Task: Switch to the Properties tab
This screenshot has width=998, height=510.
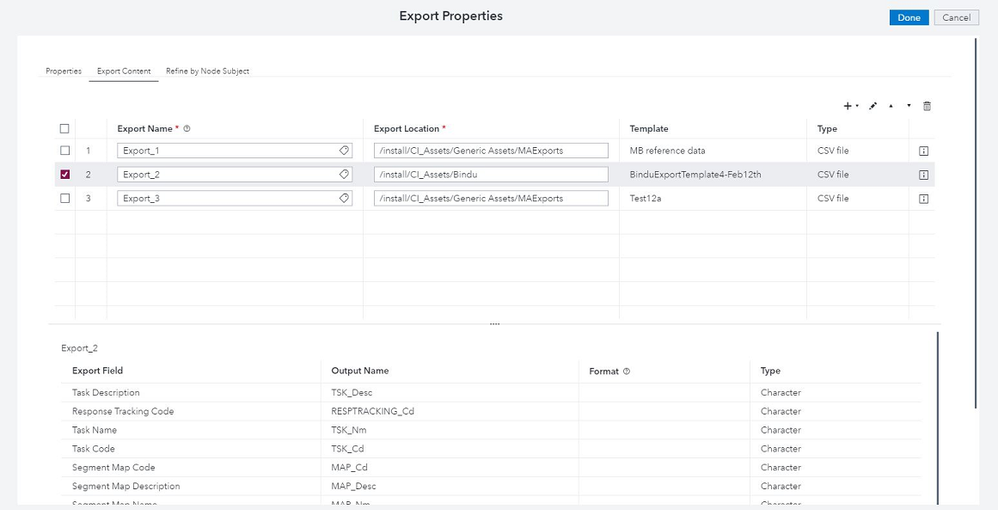Action: click(64, 71)
